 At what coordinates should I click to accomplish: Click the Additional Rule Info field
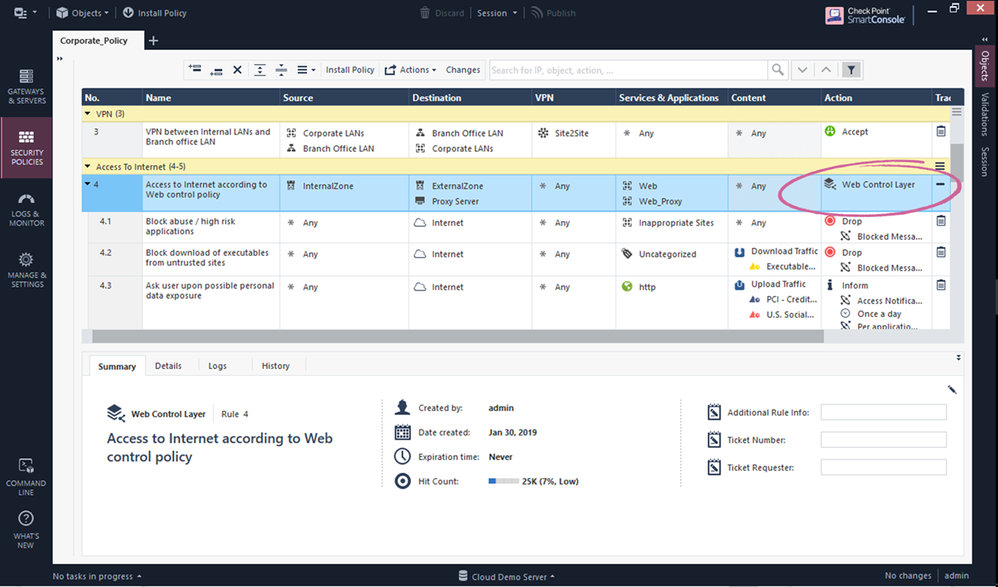pos(883,413)
